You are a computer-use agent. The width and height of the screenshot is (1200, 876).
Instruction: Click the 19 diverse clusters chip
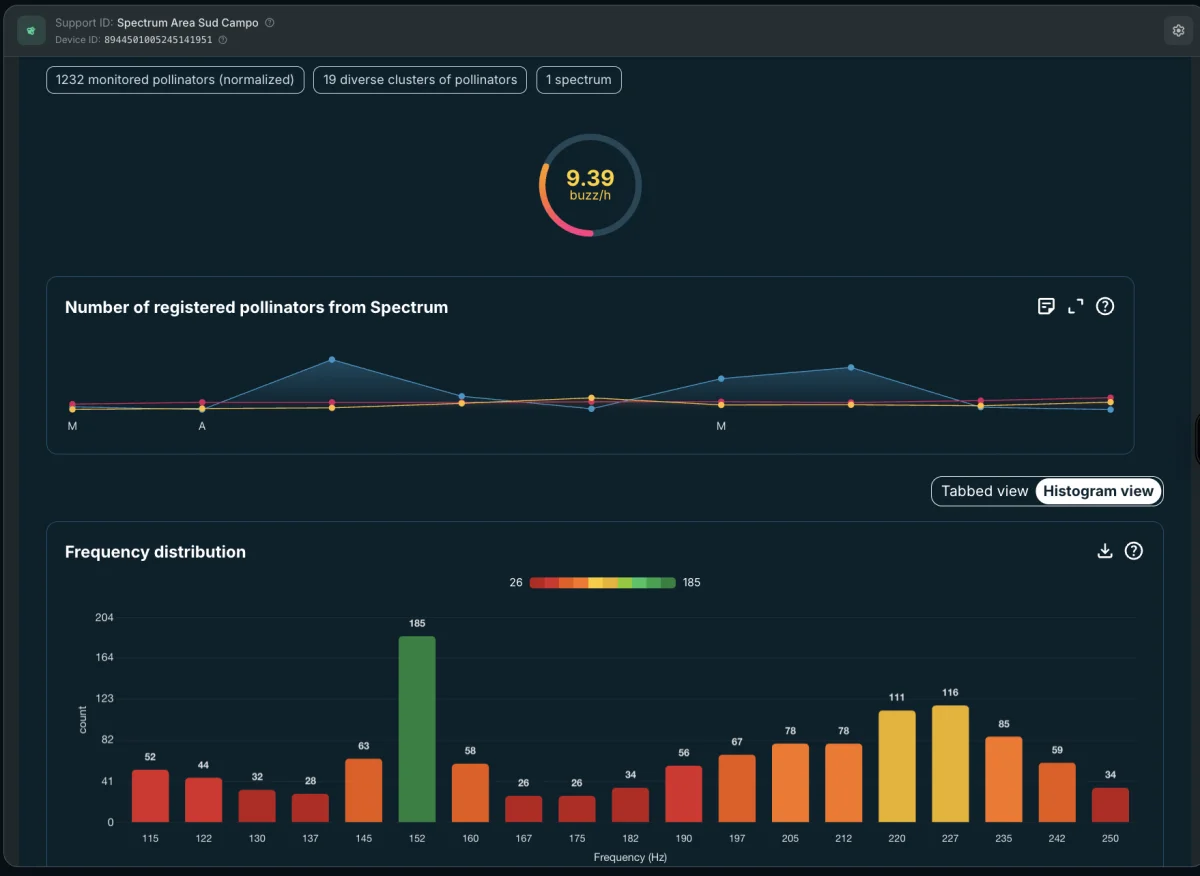[x=420, y=80]
